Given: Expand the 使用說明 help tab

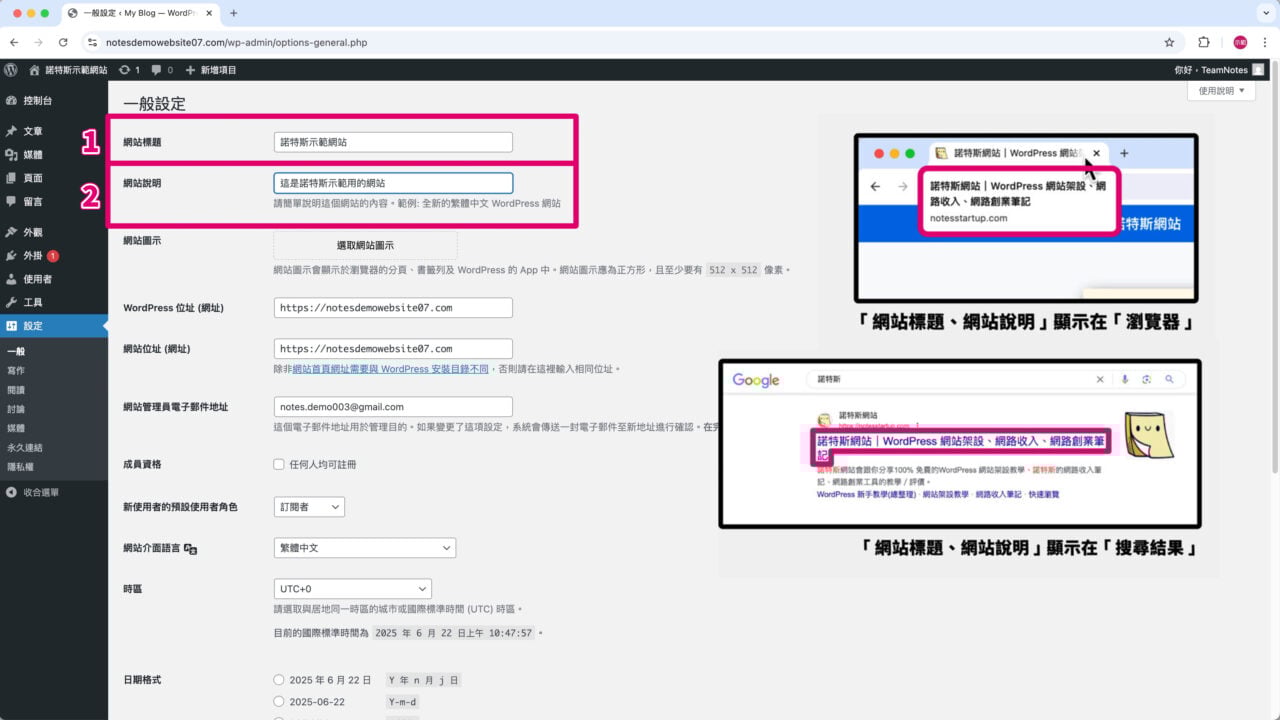Looking at the screenshot, I should 1221,91.
